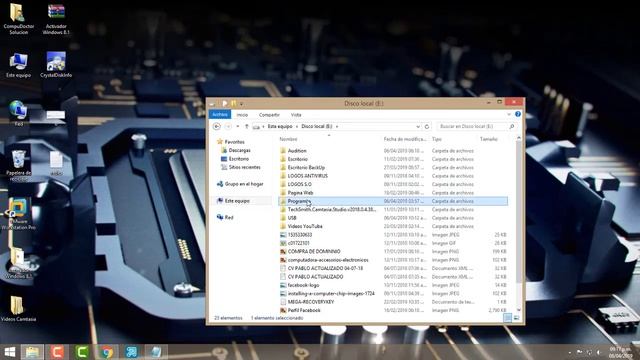640x360 pixels.
Task: Open the Videos YouTube folder
Action: coord(305,226)
